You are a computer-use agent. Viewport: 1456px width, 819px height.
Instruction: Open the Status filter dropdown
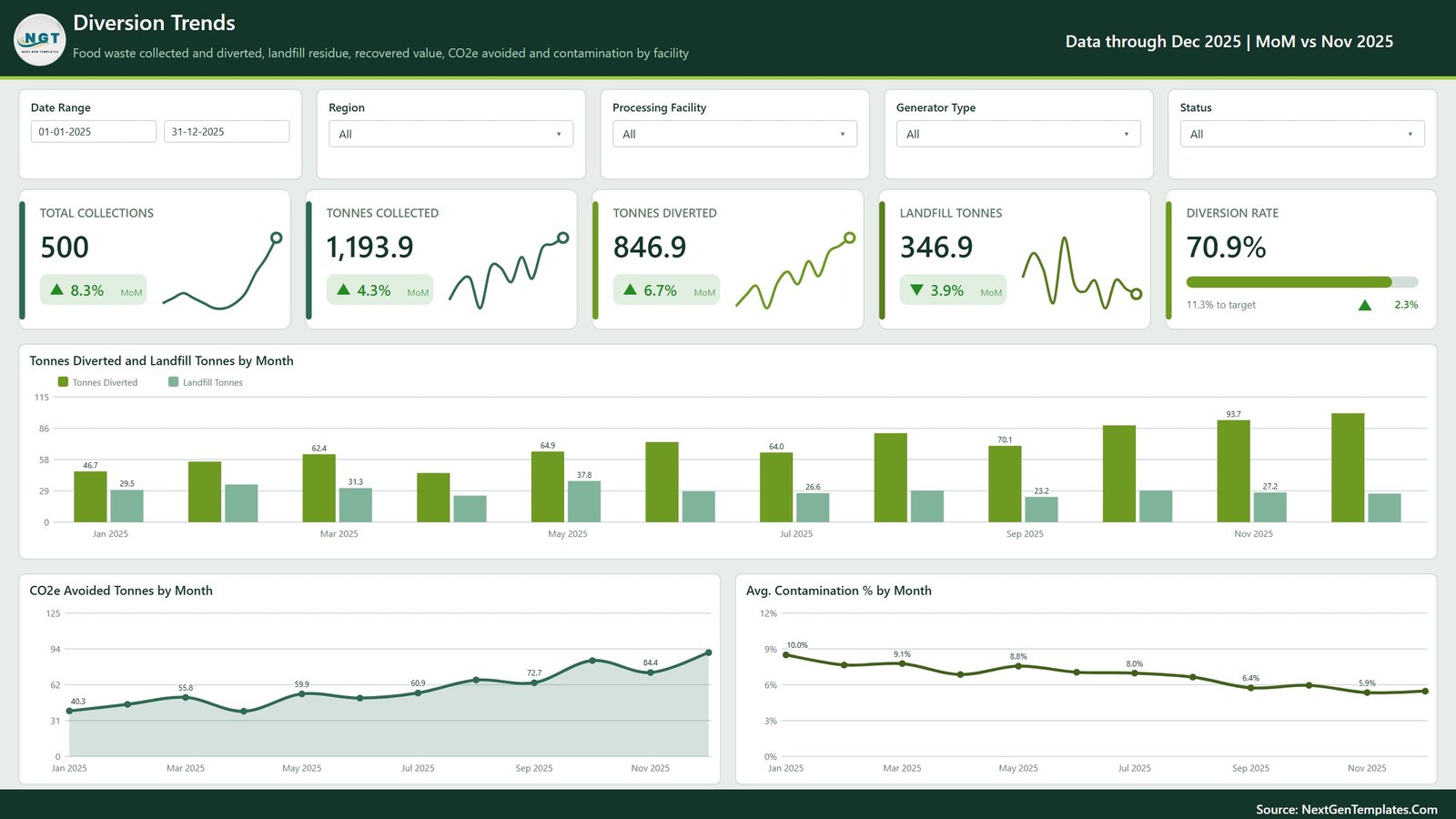pos(1302,134)
